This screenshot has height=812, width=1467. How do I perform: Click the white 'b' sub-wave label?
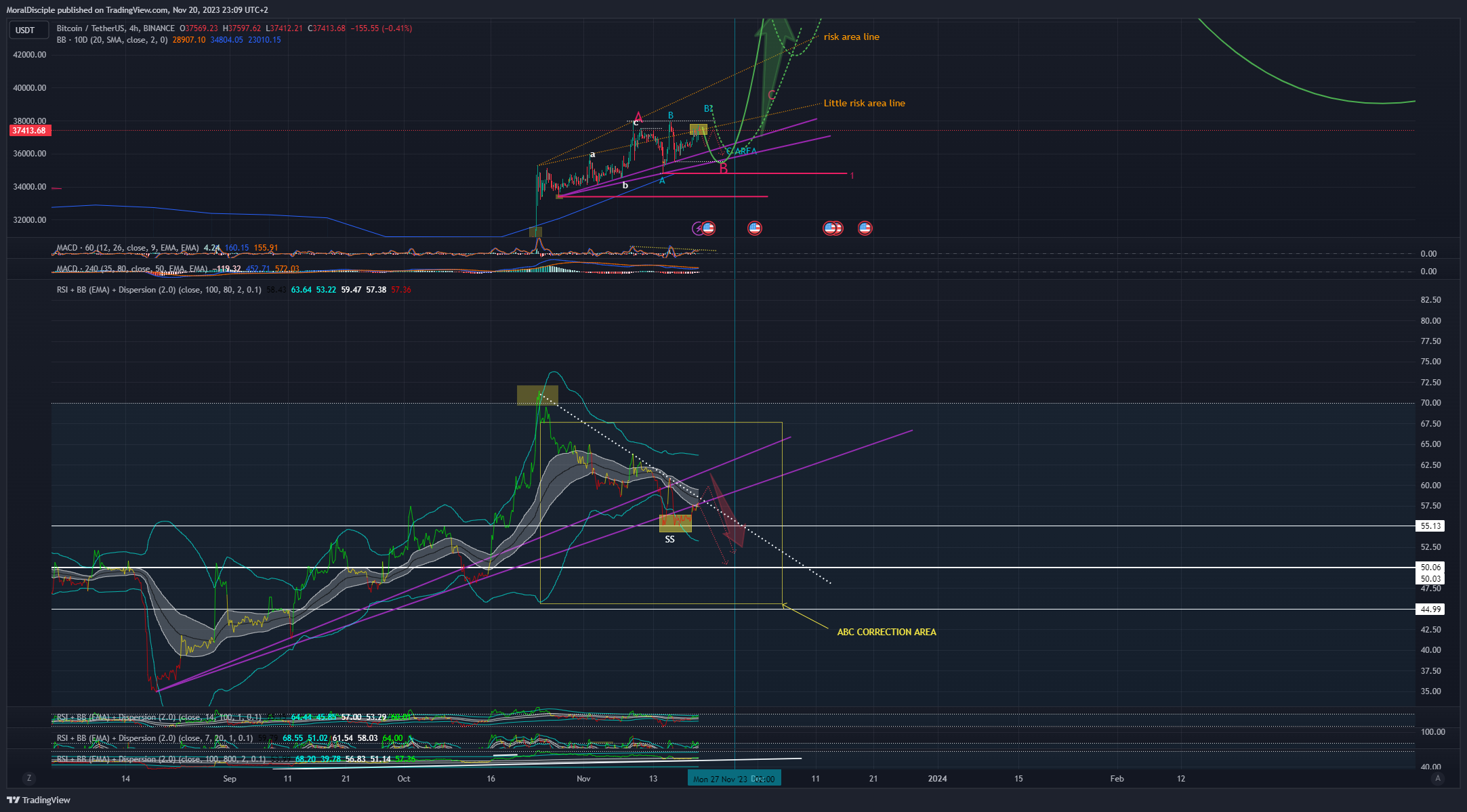[625, 186]
